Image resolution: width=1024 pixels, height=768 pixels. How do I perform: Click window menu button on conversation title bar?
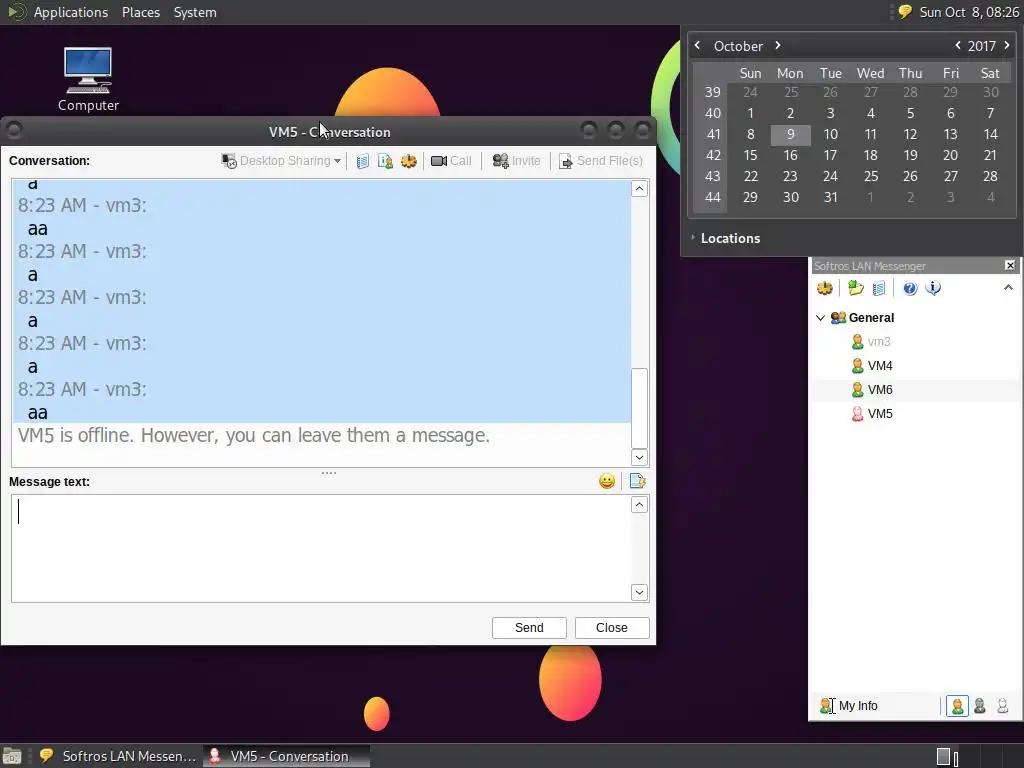tap(14, 131)
